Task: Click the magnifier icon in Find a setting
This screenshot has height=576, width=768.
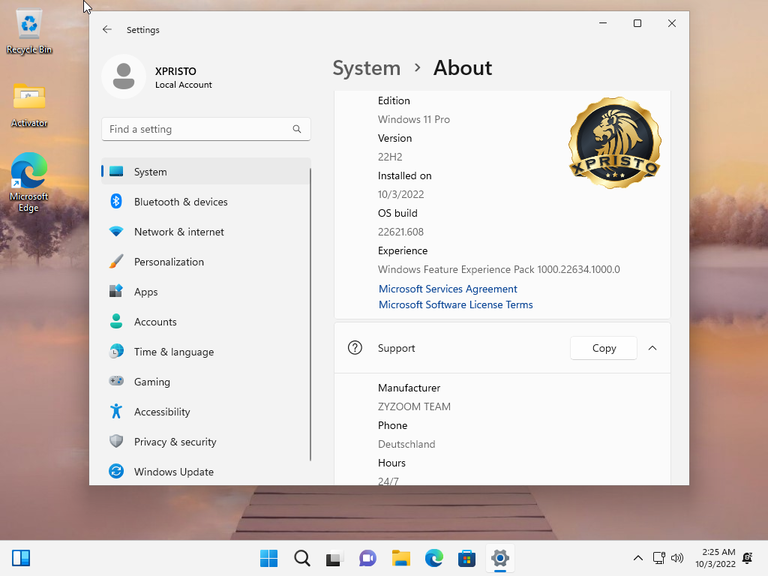Action: click(297, 129)
